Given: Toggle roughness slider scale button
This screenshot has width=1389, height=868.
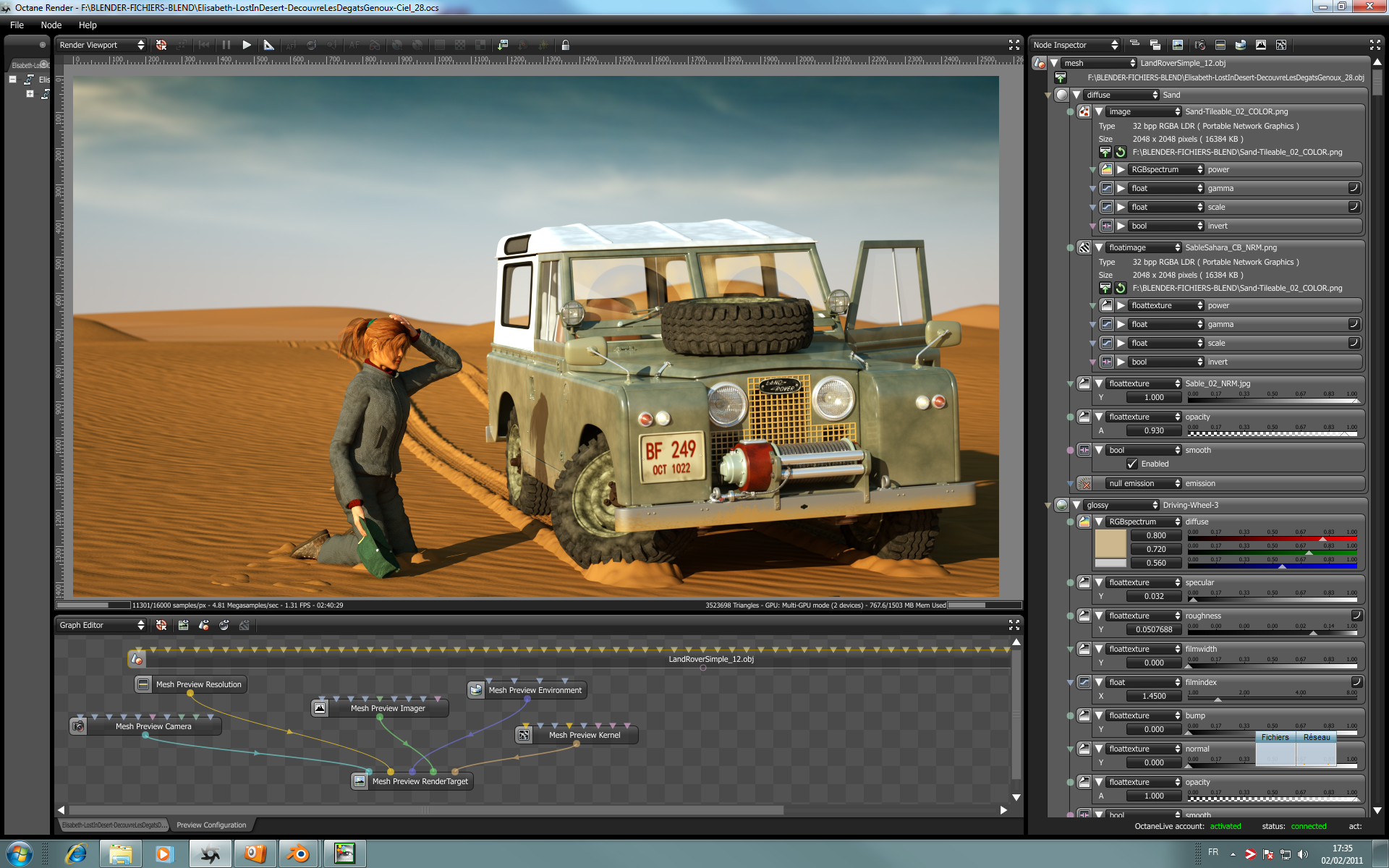Looking at the screenshot, I should tap(1356, 616).
